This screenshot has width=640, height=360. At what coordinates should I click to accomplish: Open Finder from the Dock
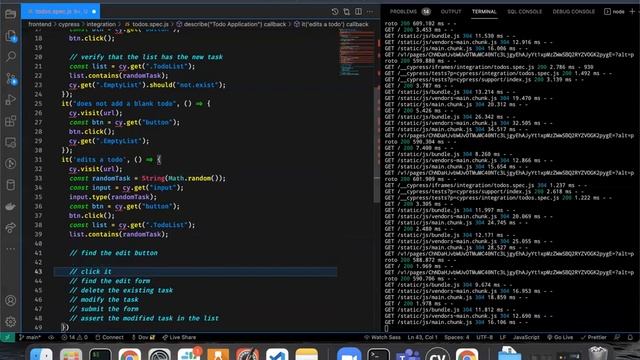[x=41, y=354]
